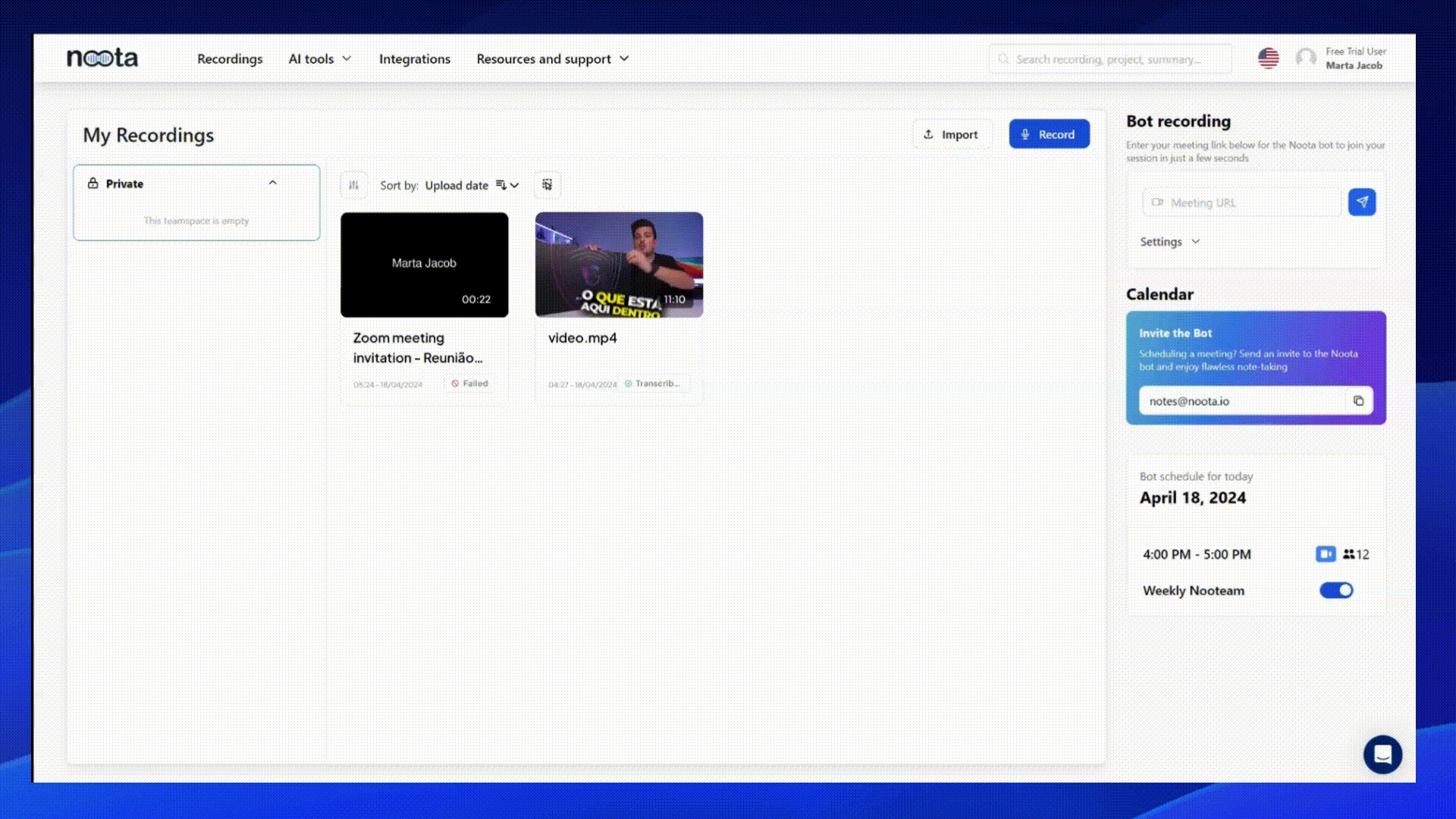Go to the Recordings menu item
The height and width of the screenshot is (819, 1456).
230,58
